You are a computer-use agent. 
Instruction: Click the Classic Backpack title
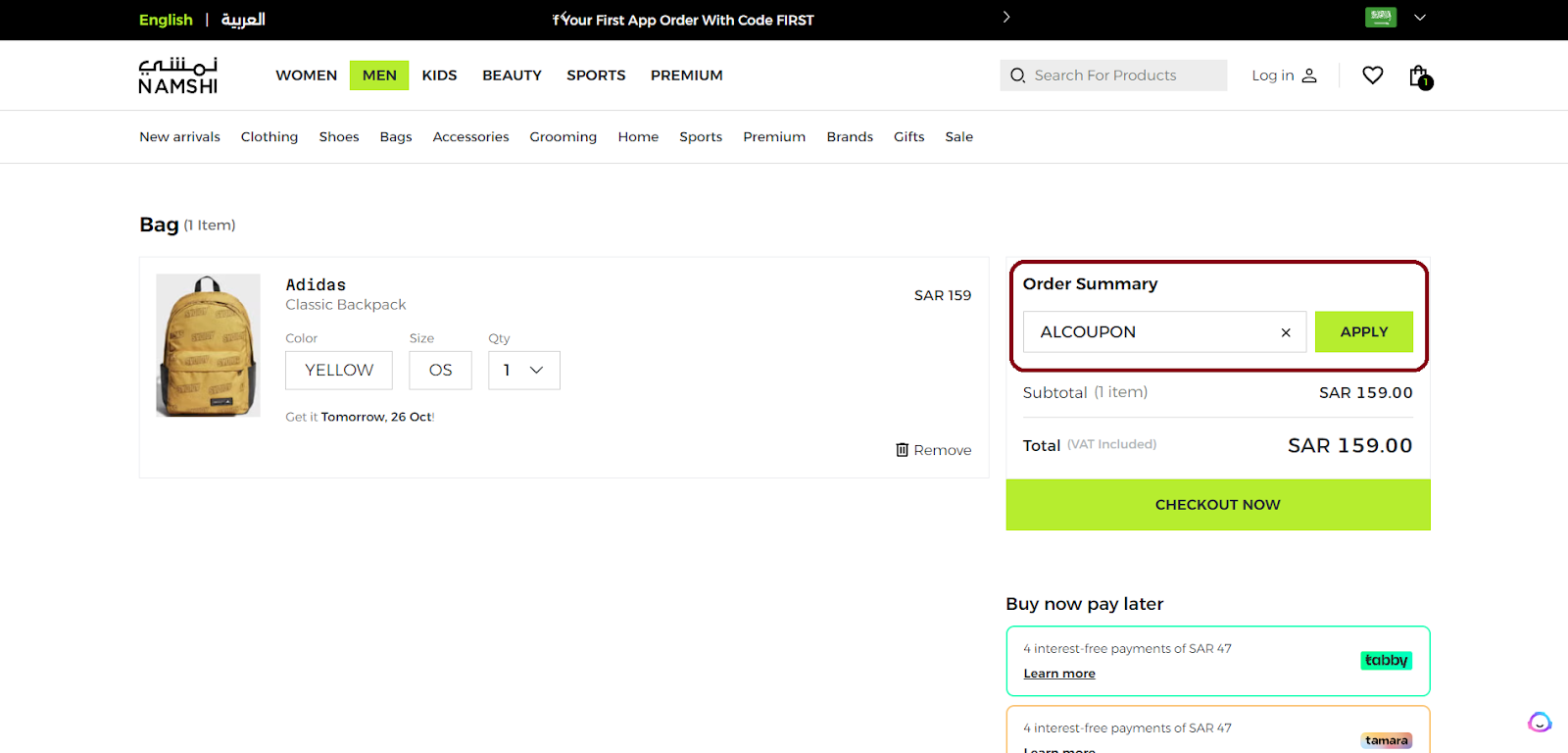point(346,305)
